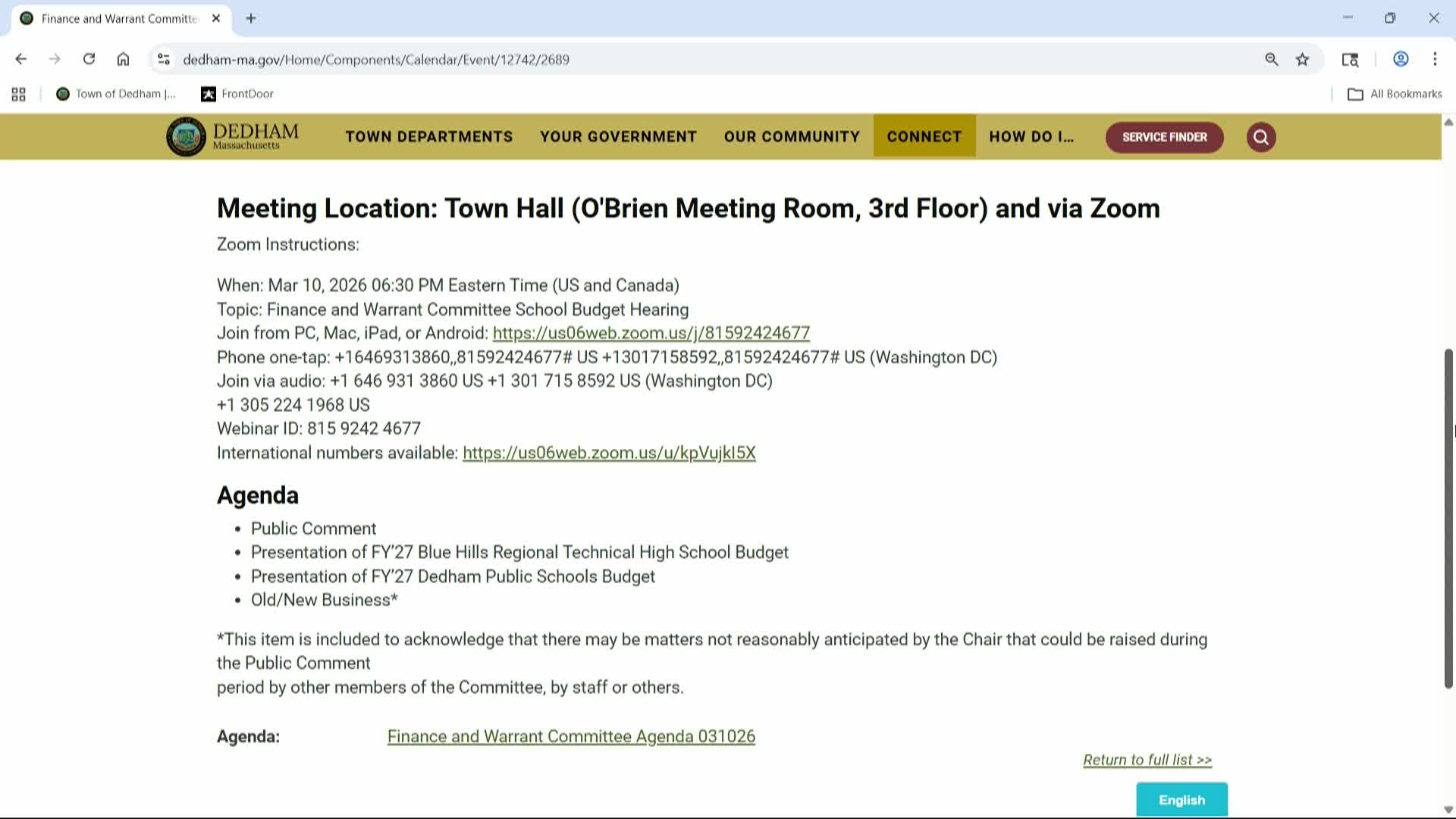Open the browser home page

point(123,58)
